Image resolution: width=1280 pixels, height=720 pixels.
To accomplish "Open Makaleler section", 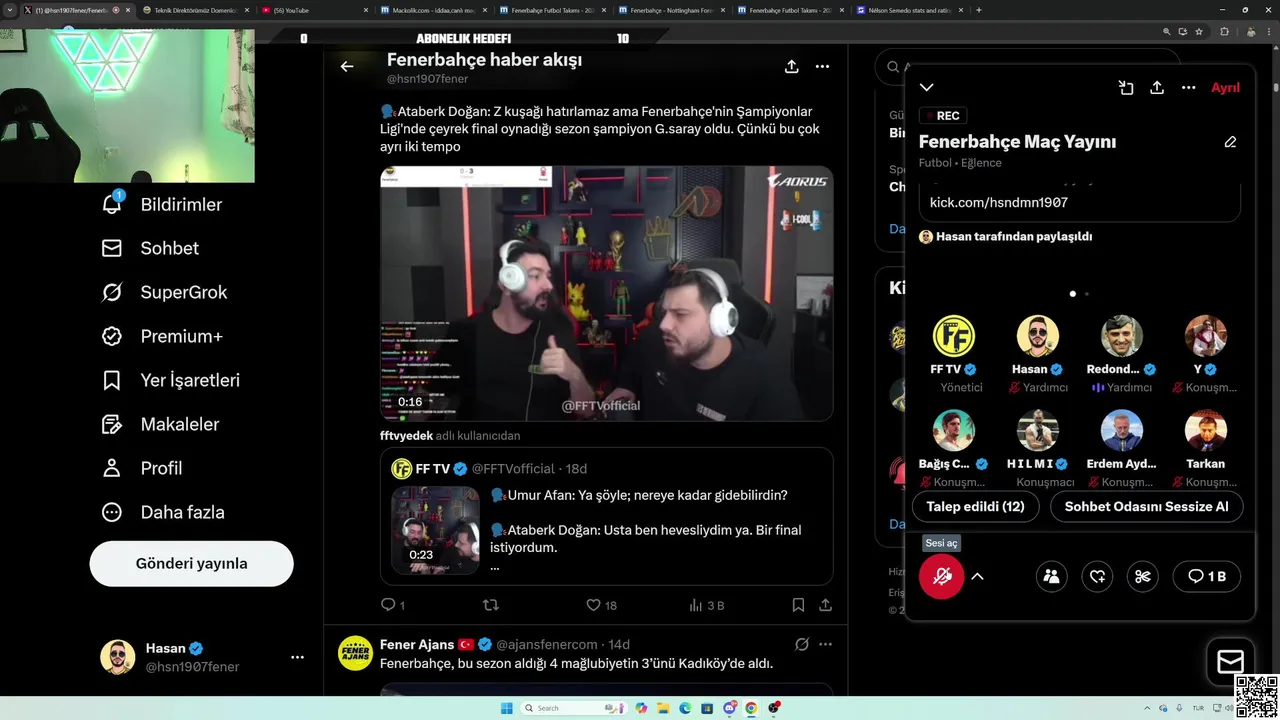I will click(x=160, y=424).
